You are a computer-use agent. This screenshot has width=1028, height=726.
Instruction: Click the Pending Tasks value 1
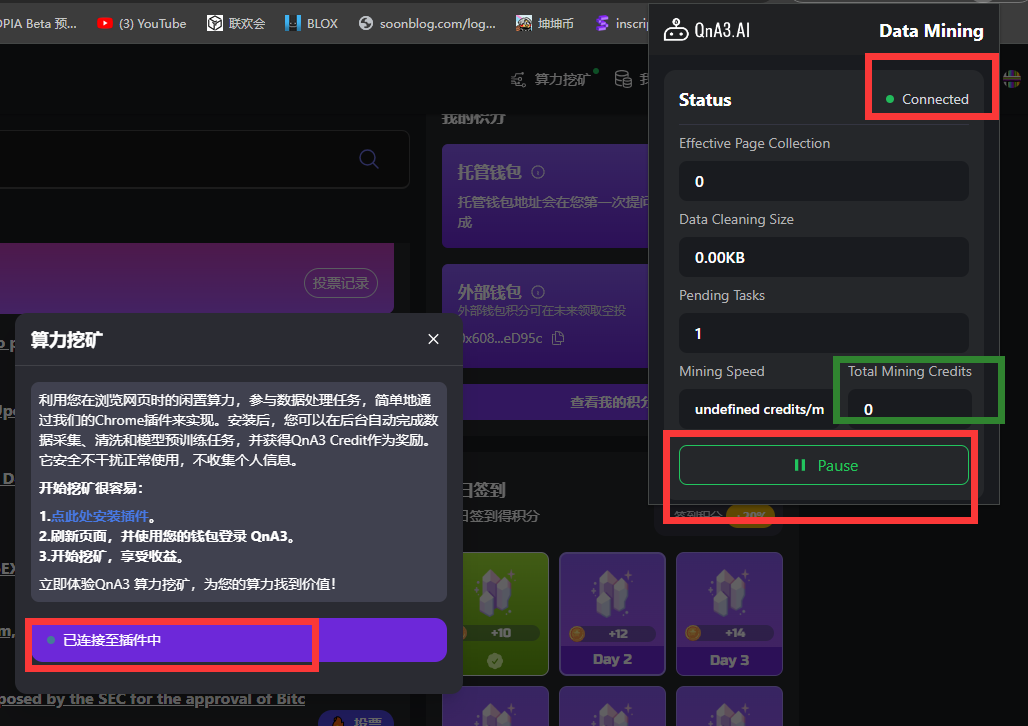[823, 333]
